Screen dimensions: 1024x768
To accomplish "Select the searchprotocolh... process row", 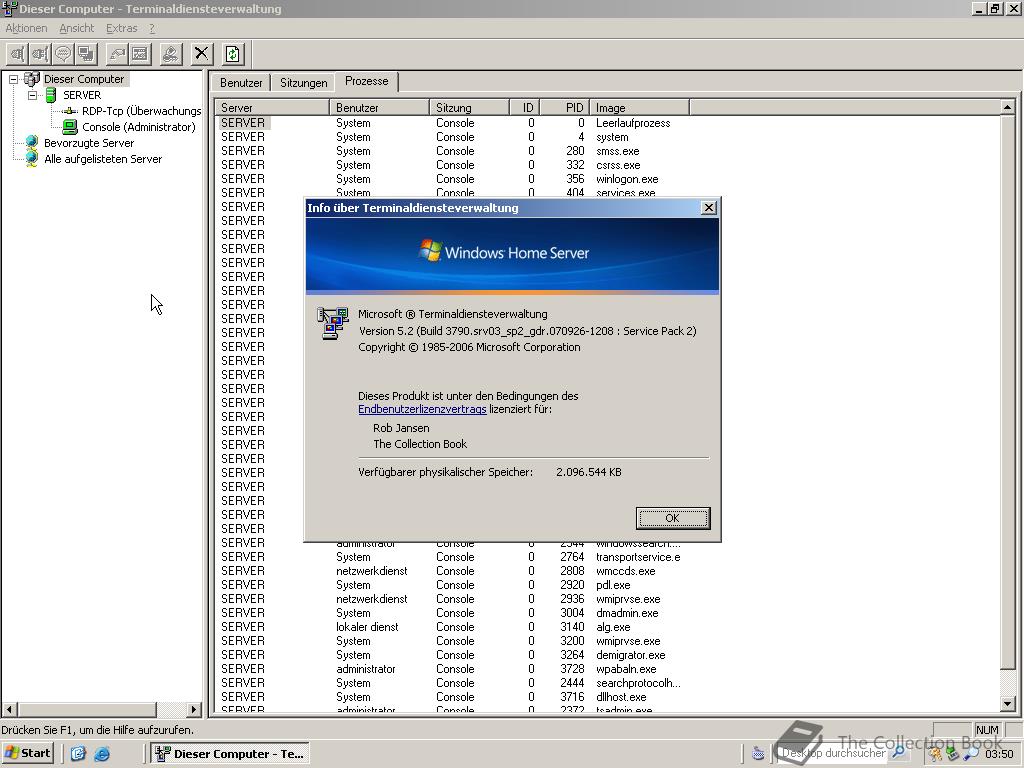I will pyautogui.click(x=607, y=683).
